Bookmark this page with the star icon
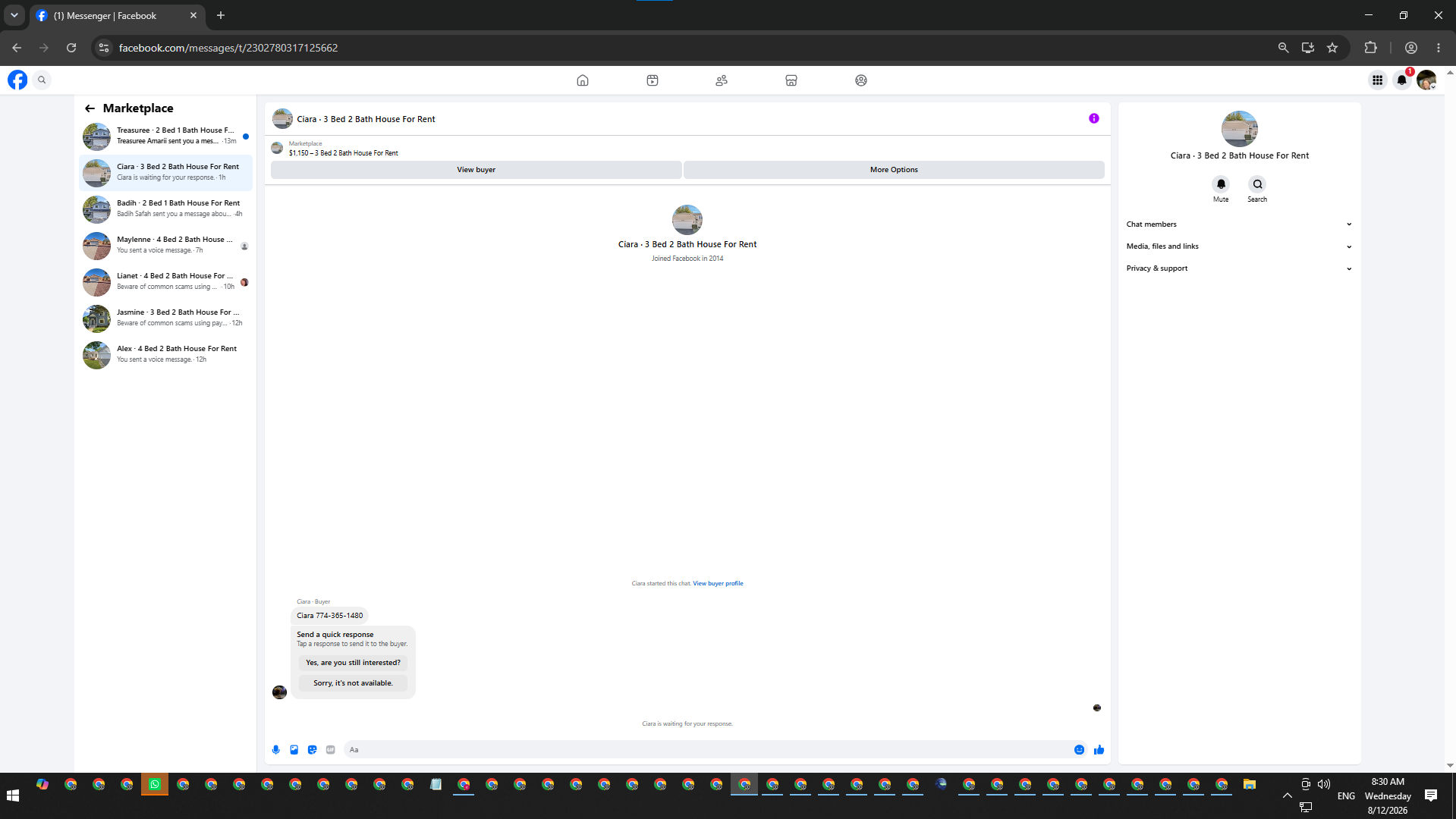This screenshot has height=819, width=1456. (x=1332, y=48)
